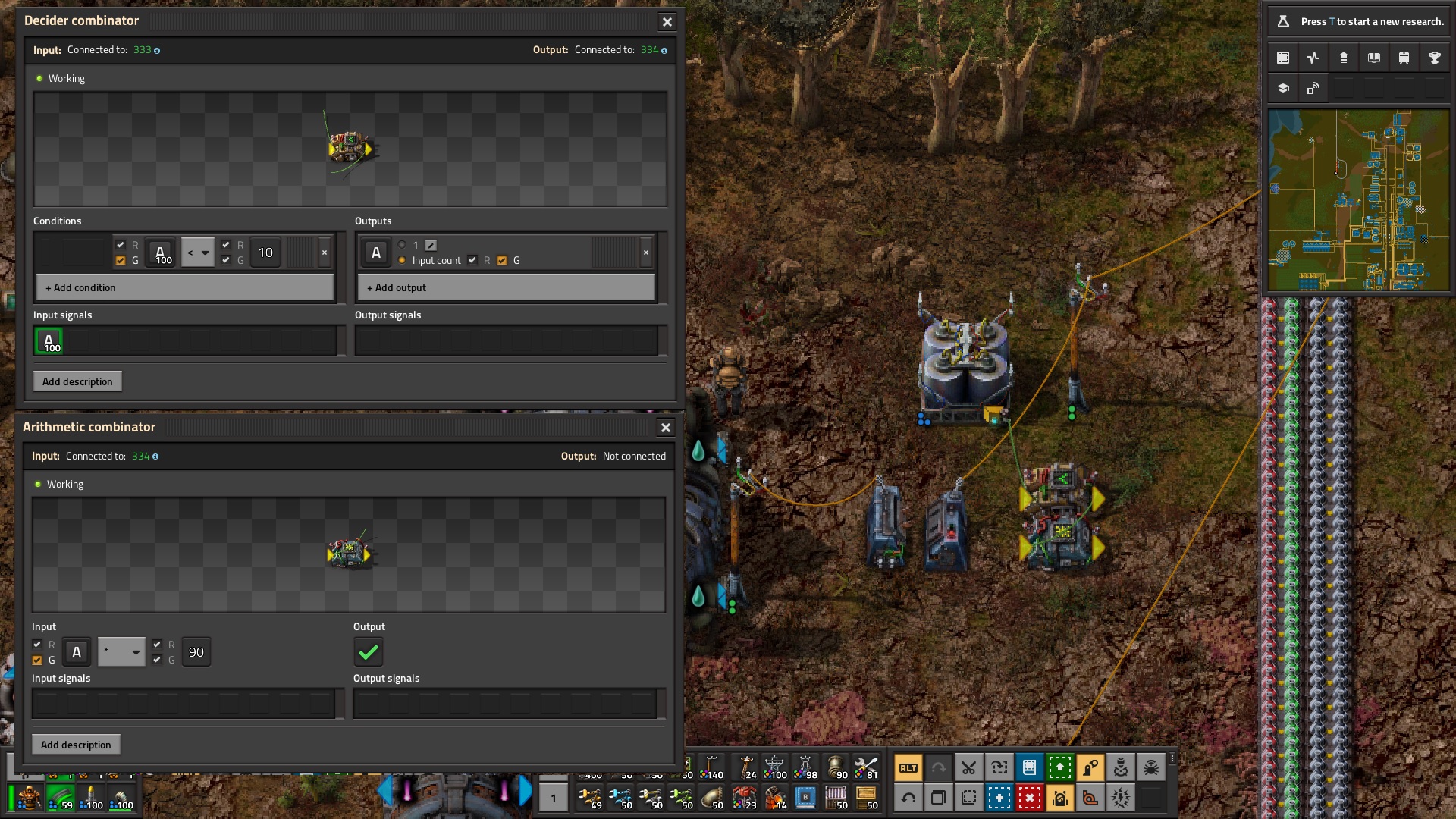
Task: Click the constant 90 input field
Action: point(196,652)
